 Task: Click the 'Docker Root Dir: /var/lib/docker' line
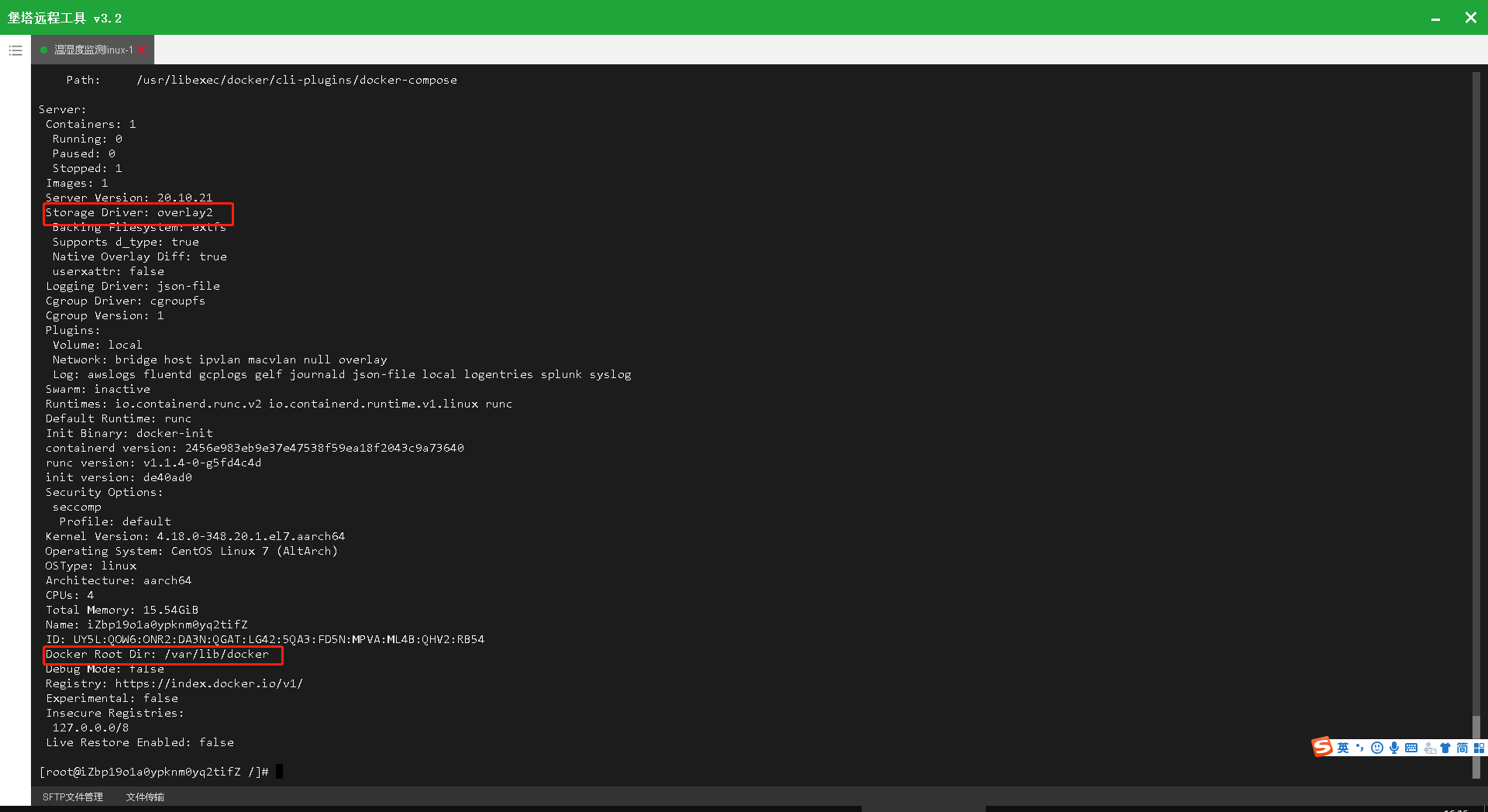157,654
